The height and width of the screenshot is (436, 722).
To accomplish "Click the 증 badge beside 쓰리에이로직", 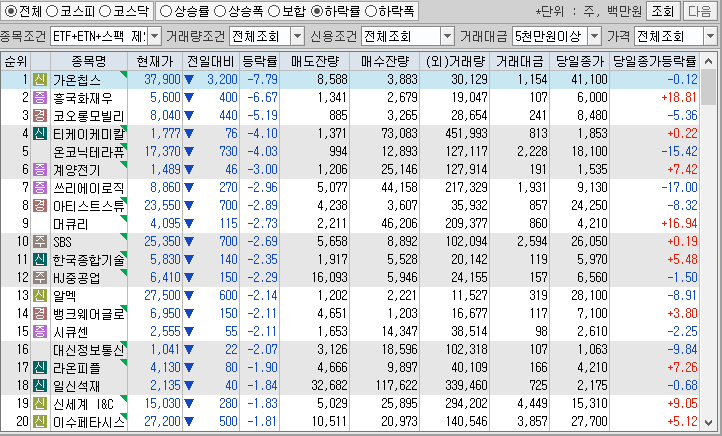I will click(40, 187).
